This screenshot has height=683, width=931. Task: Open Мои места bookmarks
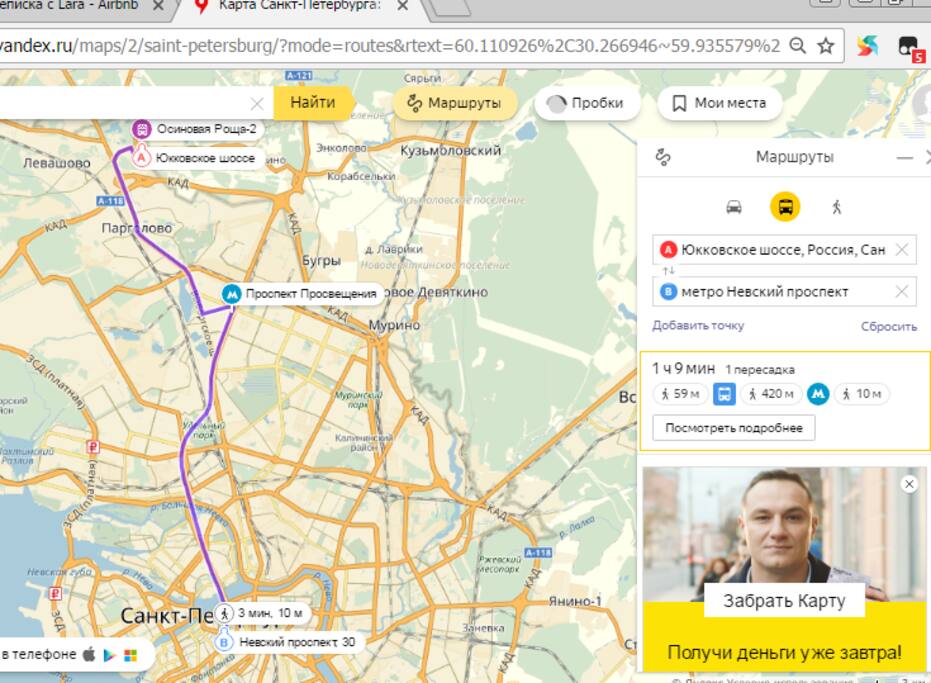pos(719,103)
